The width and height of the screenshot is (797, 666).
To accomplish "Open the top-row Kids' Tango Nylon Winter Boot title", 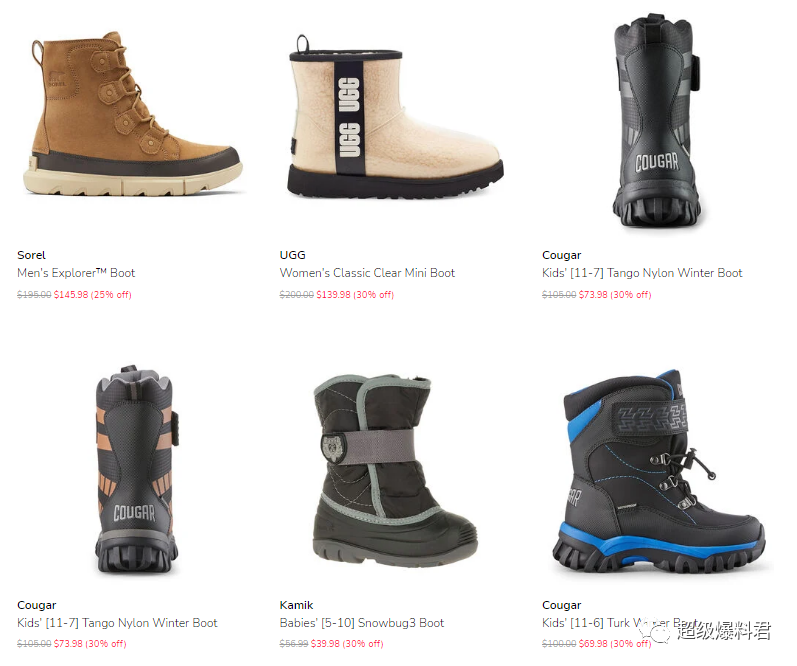I will click(x=642, y=273).
